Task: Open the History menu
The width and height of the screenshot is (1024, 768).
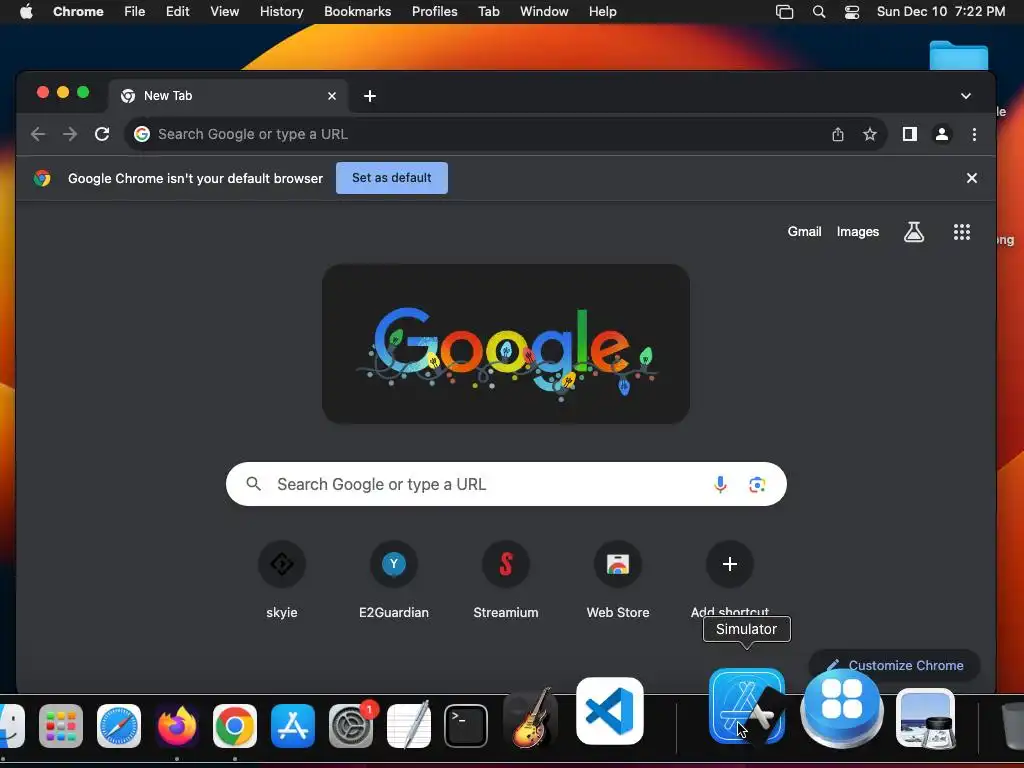Action: [281, 12]
